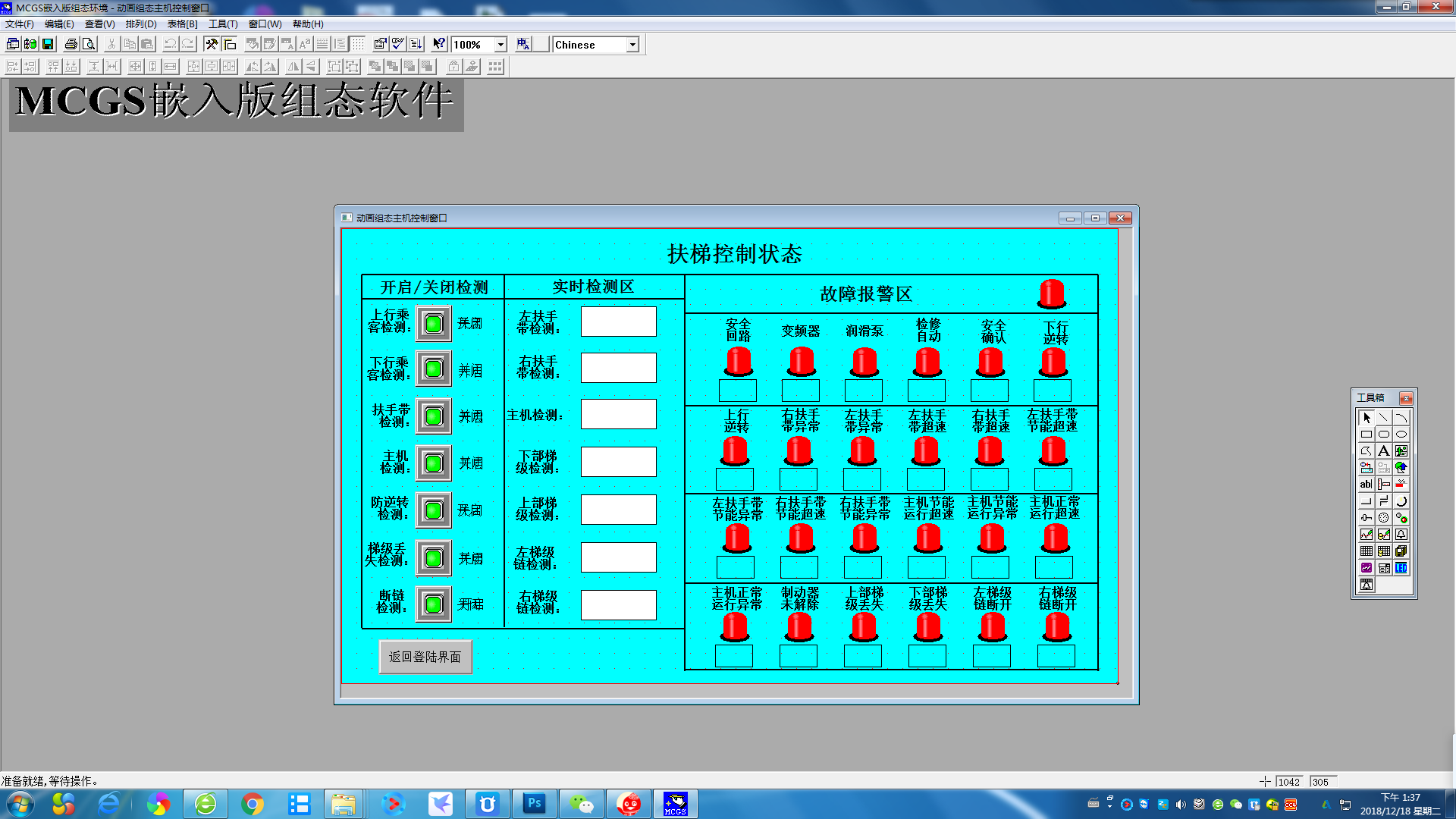Open the 表格[B] menu

[x=182, y=24]
